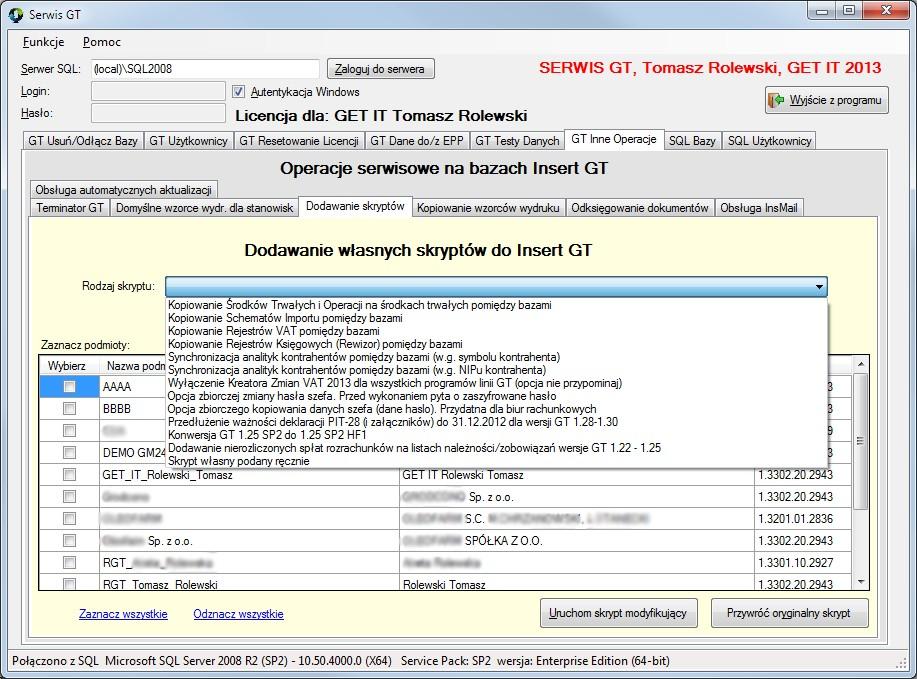The image size is (917, 679).
Task: Check the row with version 1.3201.01.2836
Action: [x=70, y=519]
